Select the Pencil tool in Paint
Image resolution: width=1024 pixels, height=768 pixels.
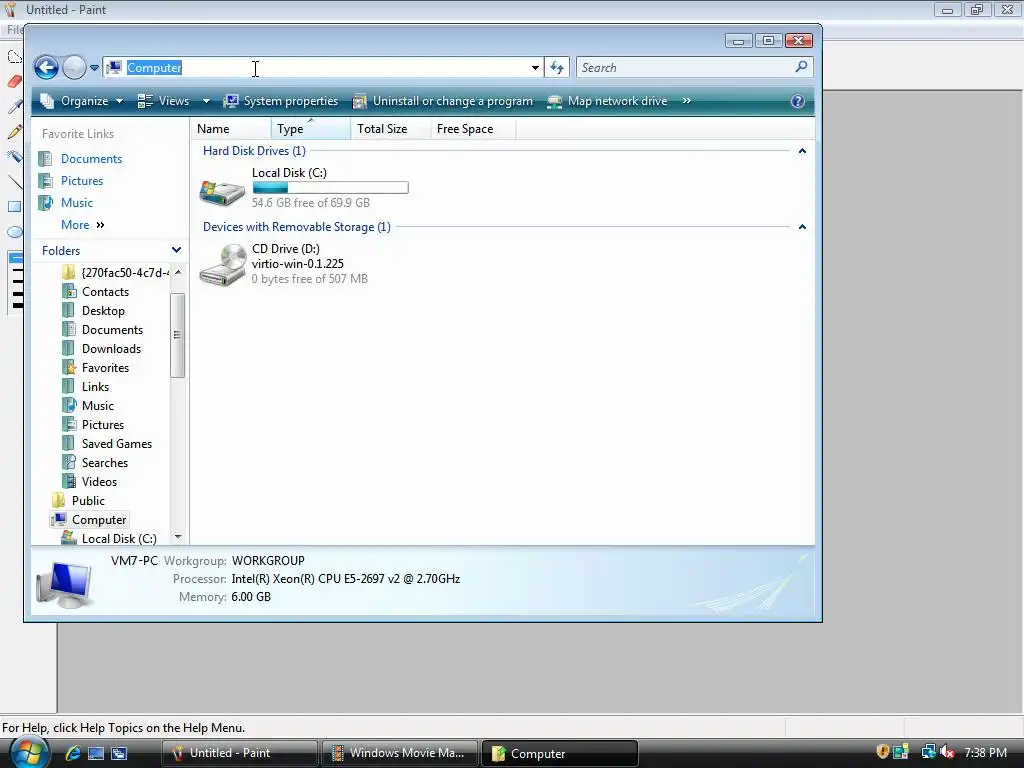pos(14,131)
